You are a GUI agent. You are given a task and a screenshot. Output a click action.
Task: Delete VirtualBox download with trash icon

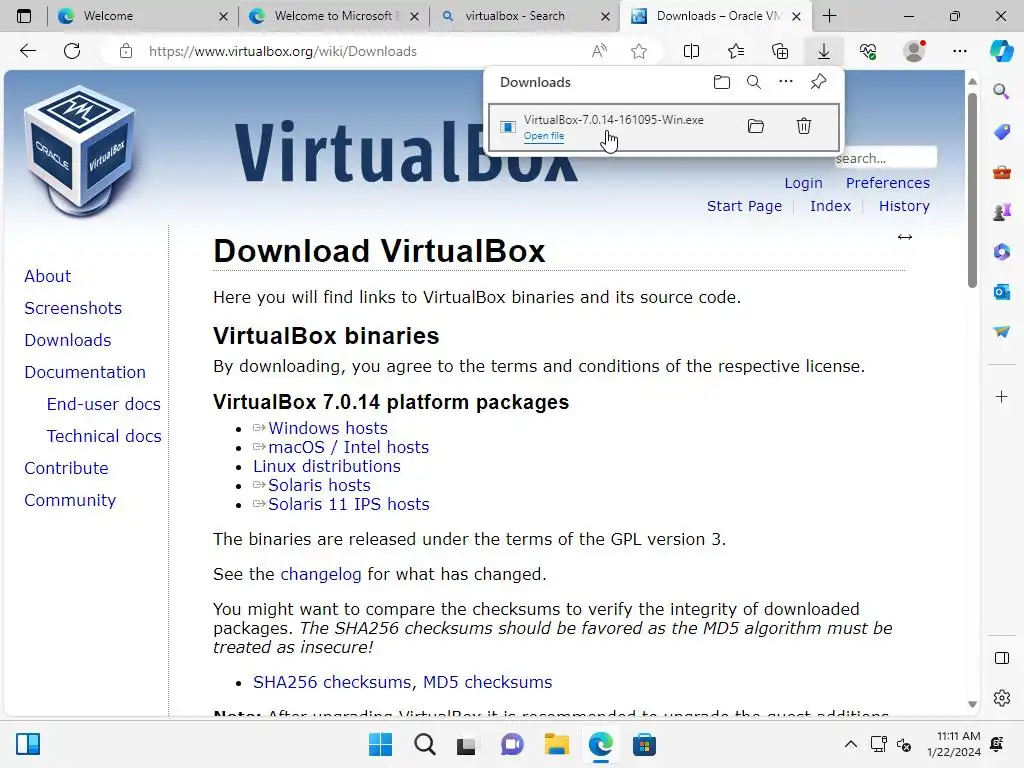804,126
